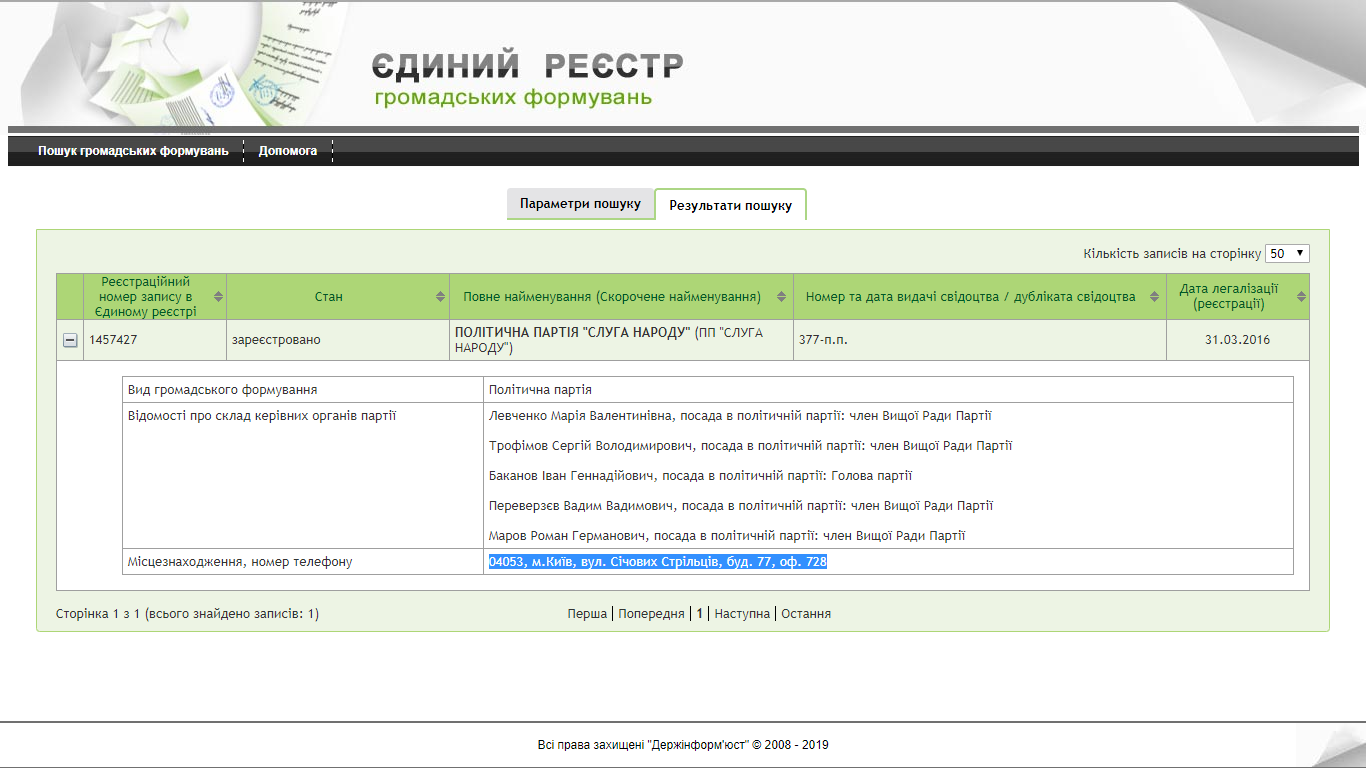Image resolution: width=1366 pixels, height=768 pixels.
Task: Sort by the Стан column arrows
Action: coord(441,297)
